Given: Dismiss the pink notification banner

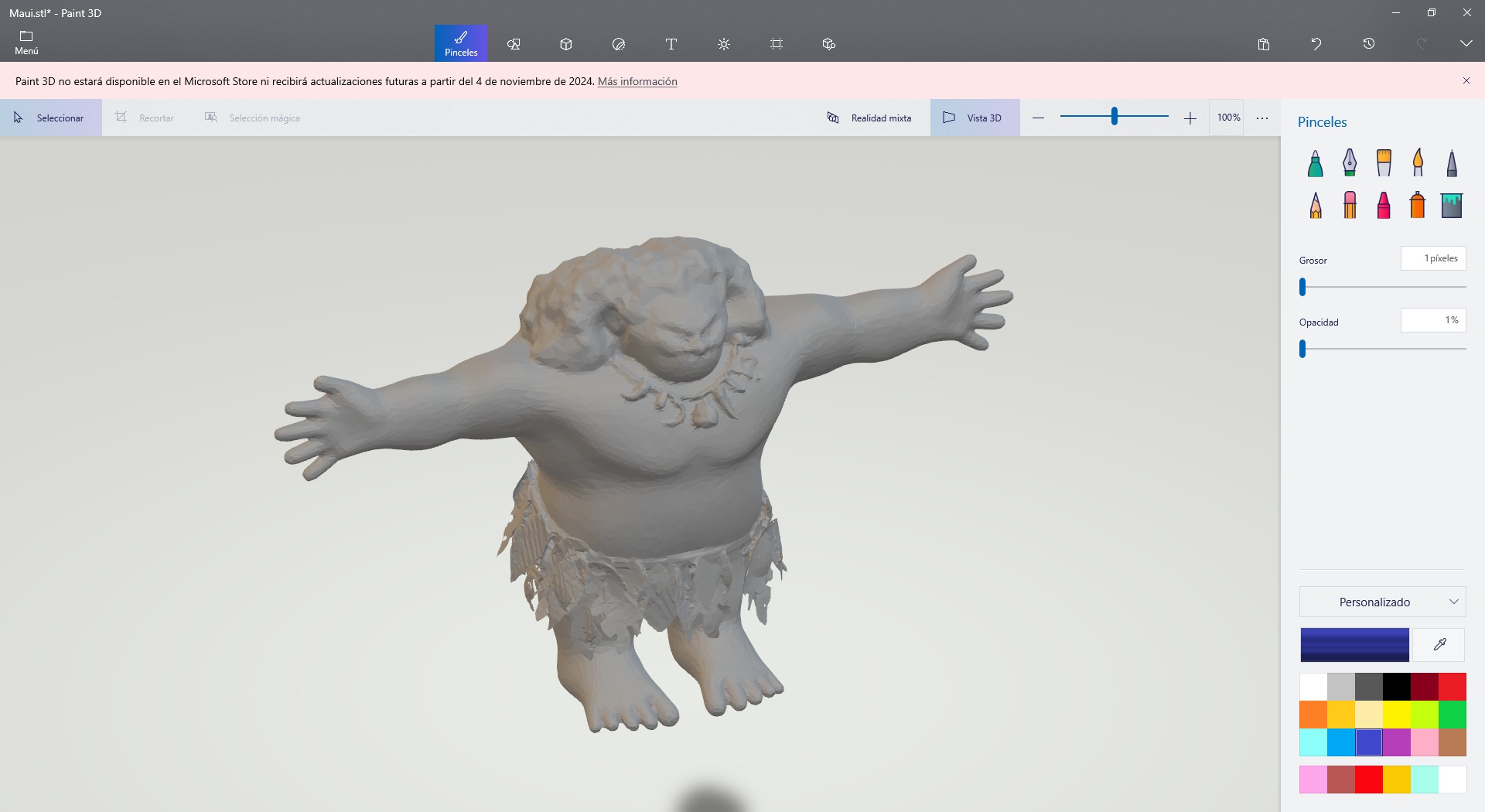Looking at the screenshot, I should point(1466,80).
